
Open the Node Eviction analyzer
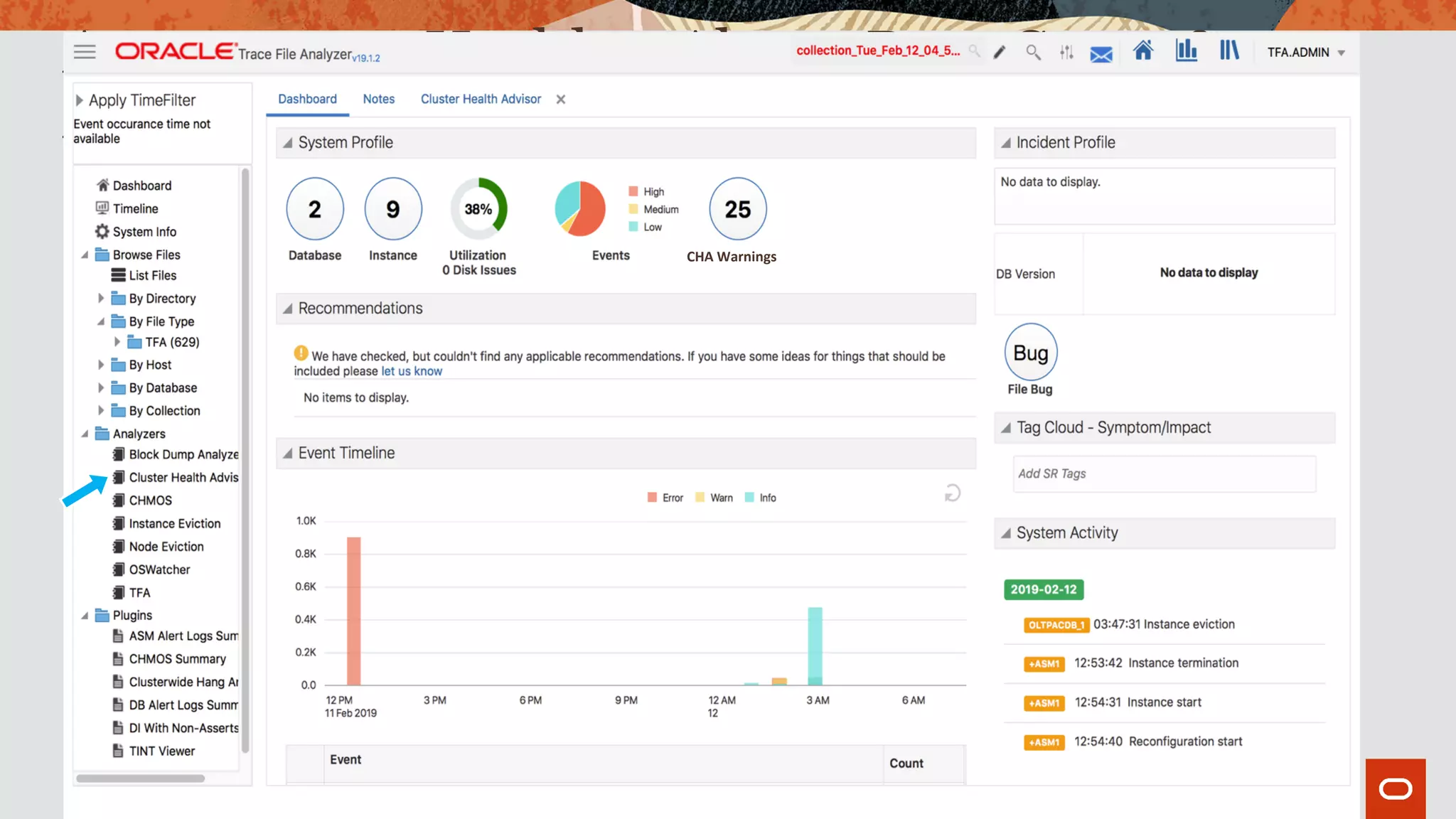[159, 546]
